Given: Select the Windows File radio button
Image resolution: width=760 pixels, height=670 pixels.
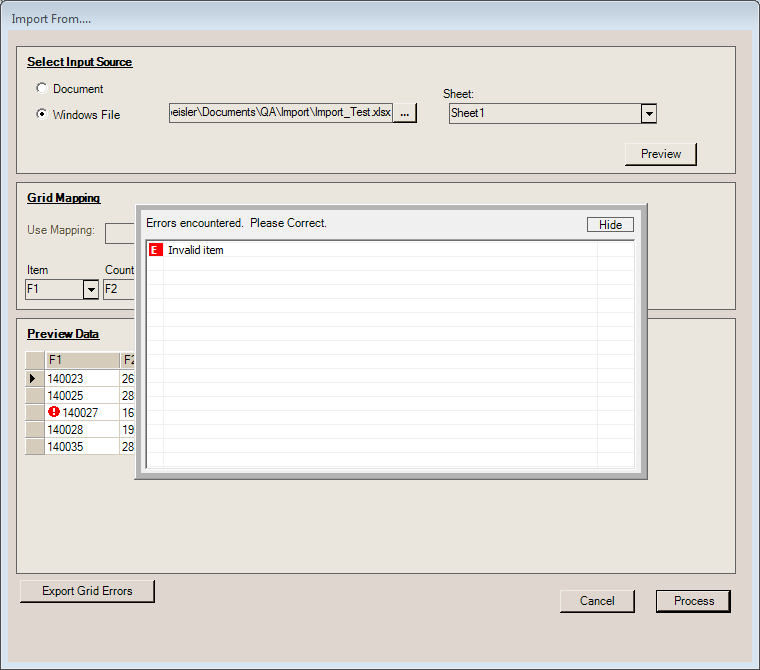Looking at the screenshot, I should click(42, 114).
